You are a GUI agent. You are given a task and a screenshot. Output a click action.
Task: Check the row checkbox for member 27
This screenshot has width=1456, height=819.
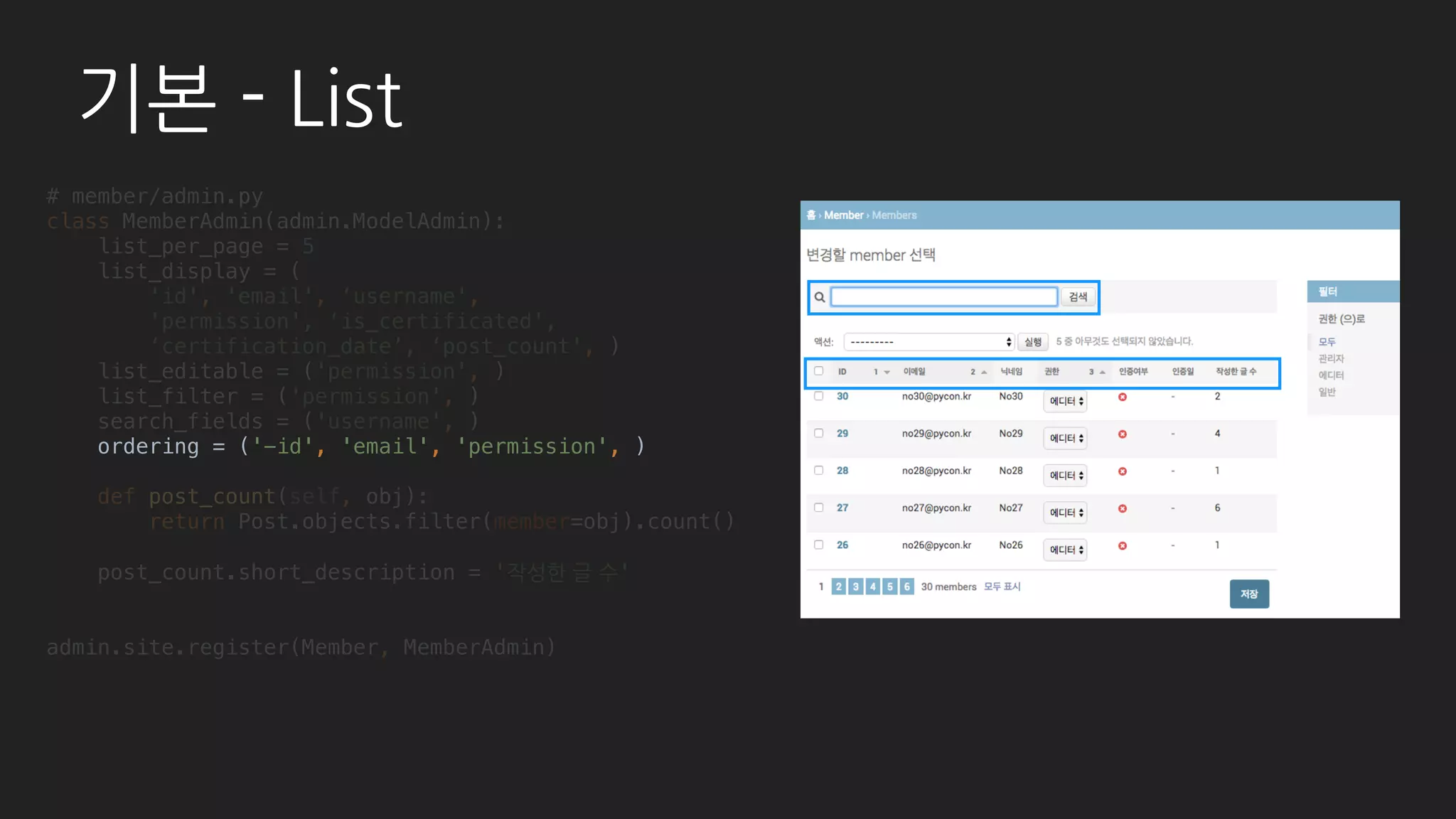click(x=818, y=508)
